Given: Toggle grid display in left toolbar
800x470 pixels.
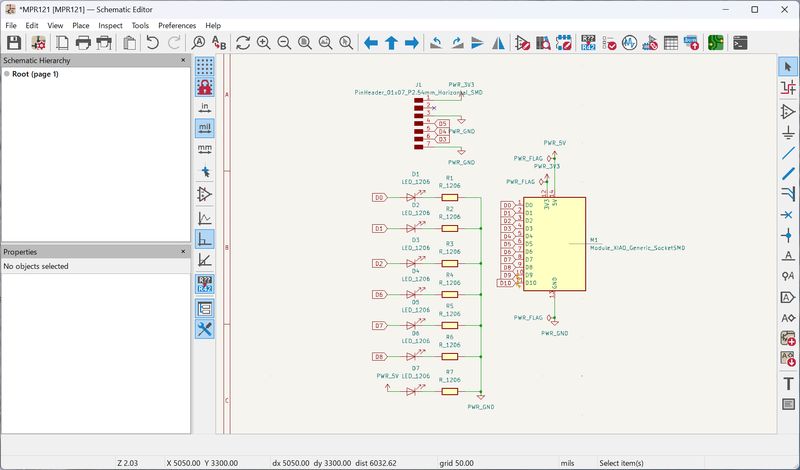Looking at the screenshot, I should pyautogui.click(x=205, y=66).
